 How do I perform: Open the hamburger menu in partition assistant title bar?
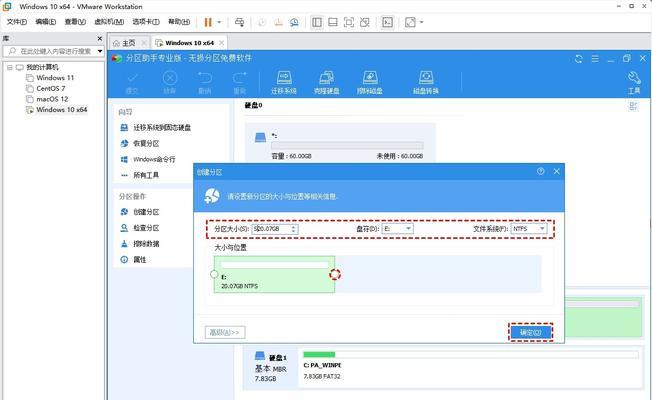click(x=595, y=59)
